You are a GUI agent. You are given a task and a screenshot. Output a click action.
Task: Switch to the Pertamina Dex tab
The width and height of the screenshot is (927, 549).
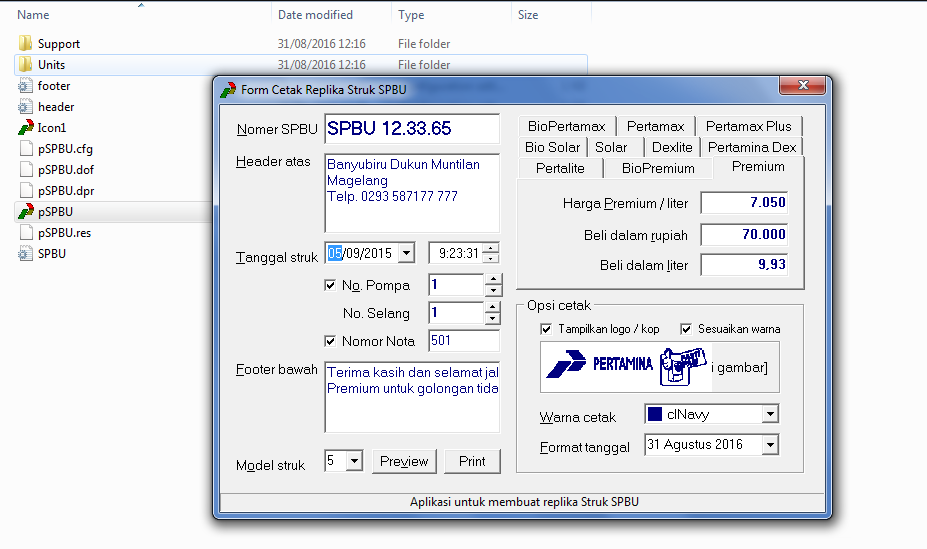[x=751, y=147]
